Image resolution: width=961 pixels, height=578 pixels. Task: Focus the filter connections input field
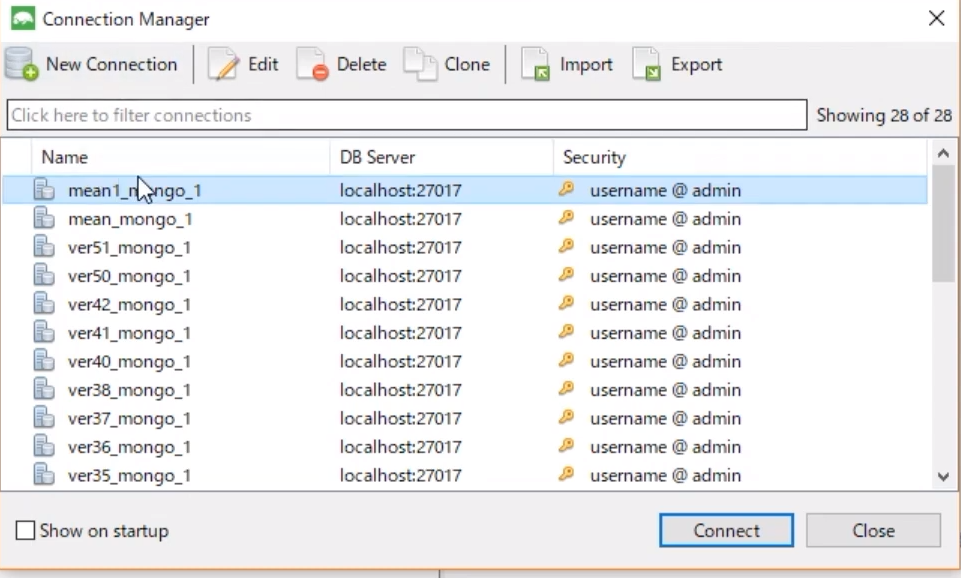pos(407,115)
